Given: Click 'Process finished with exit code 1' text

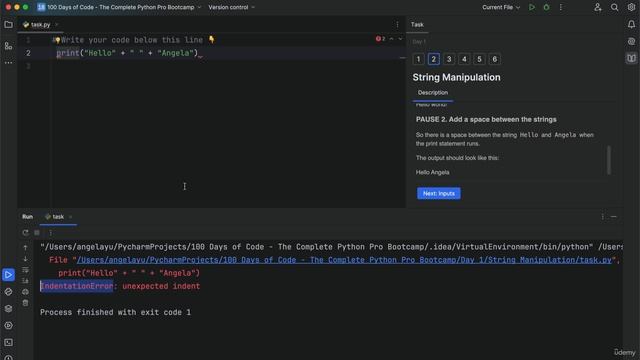Looking at the screenshot, I should pos(115,312).
